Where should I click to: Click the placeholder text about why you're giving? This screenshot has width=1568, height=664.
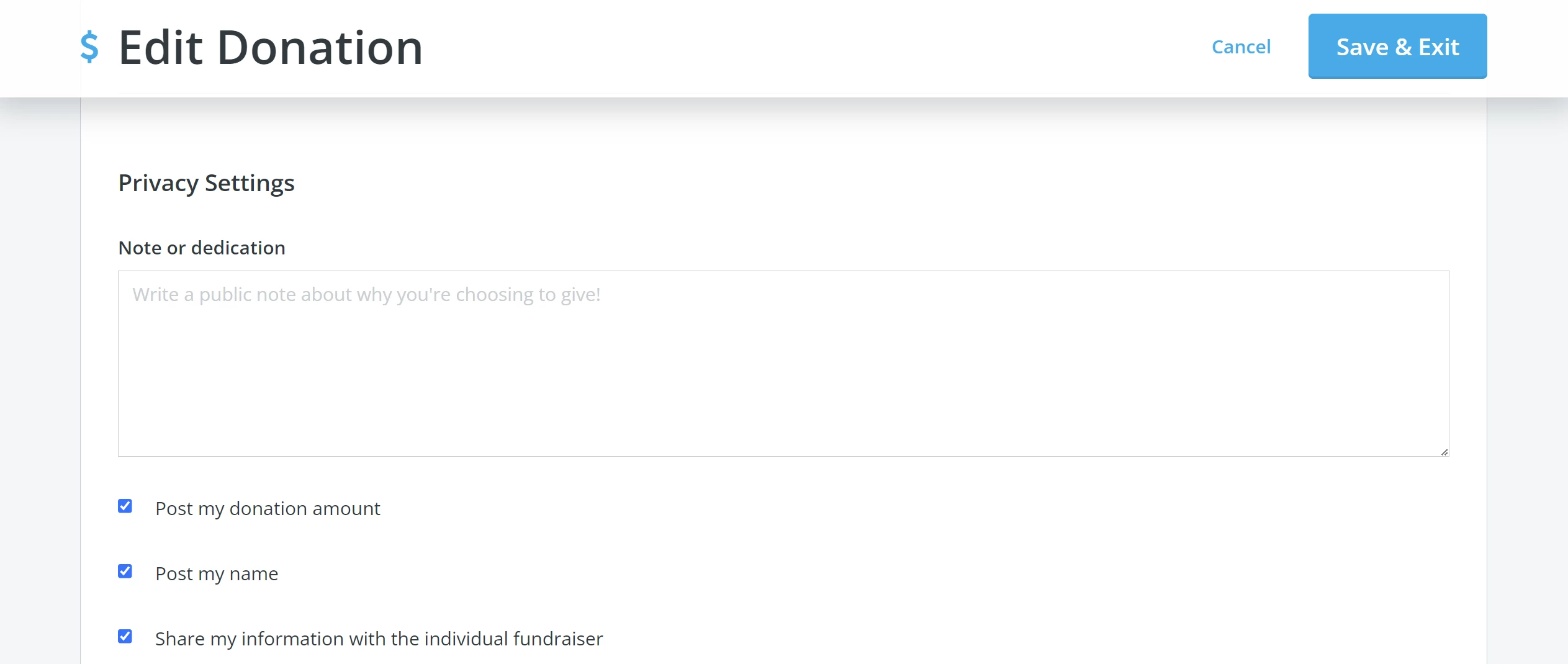click(x=366, y=295)
